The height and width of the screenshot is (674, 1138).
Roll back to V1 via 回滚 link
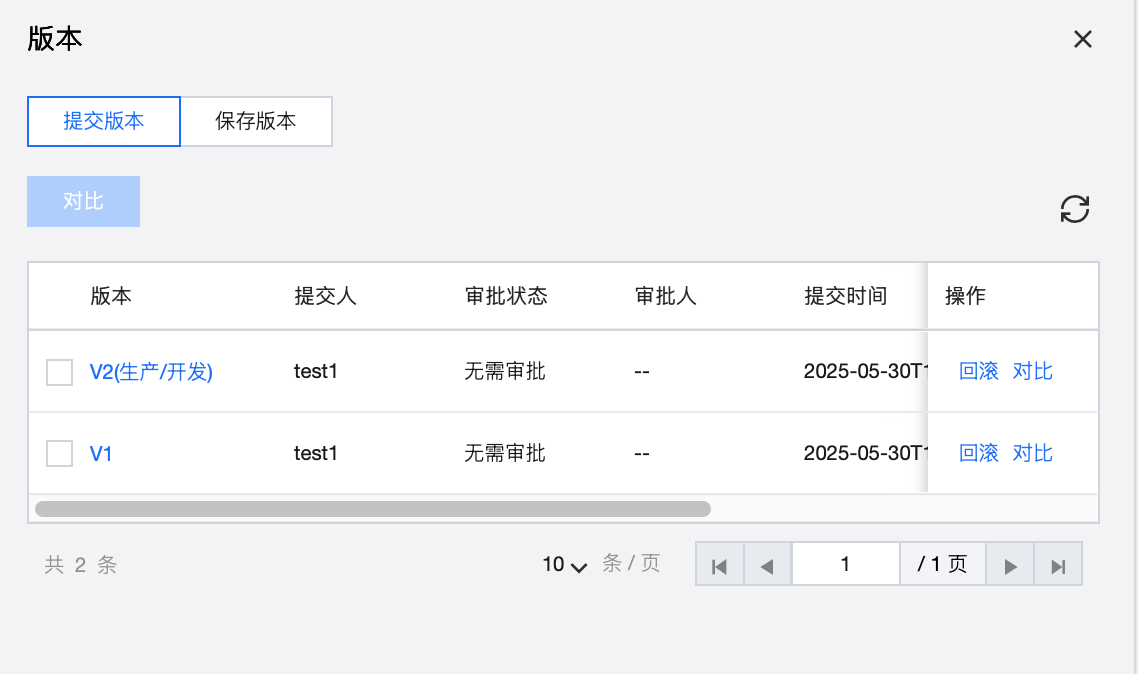979,453
